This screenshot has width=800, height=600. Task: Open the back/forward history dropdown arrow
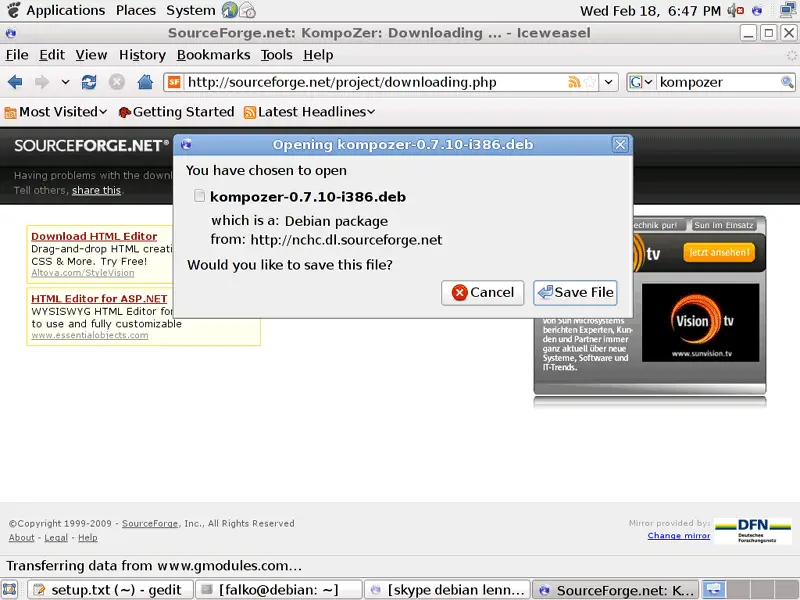coord(65,82)
